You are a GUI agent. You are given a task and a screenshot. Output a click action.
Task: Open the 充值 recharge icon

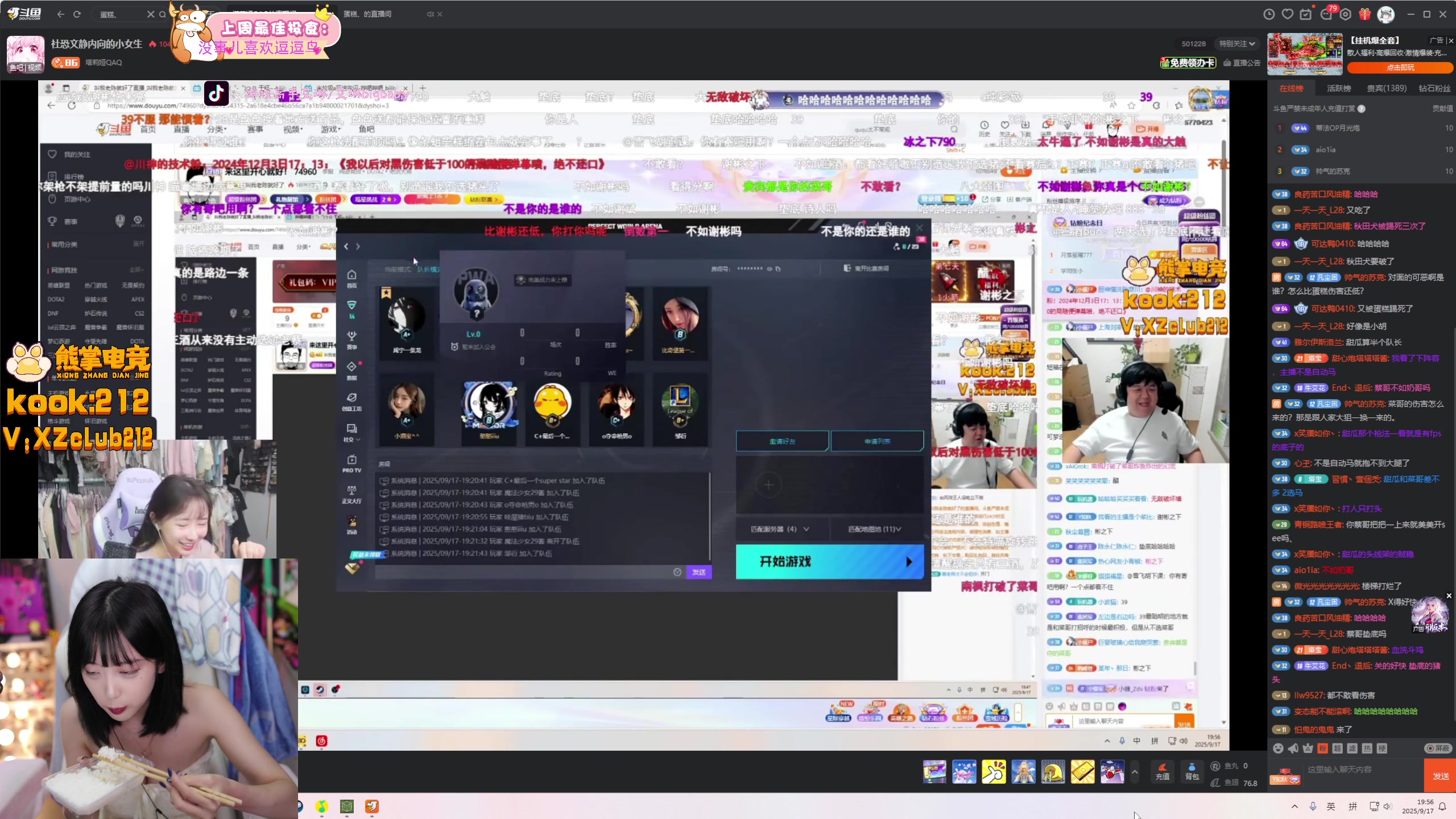pos(1163,772)
